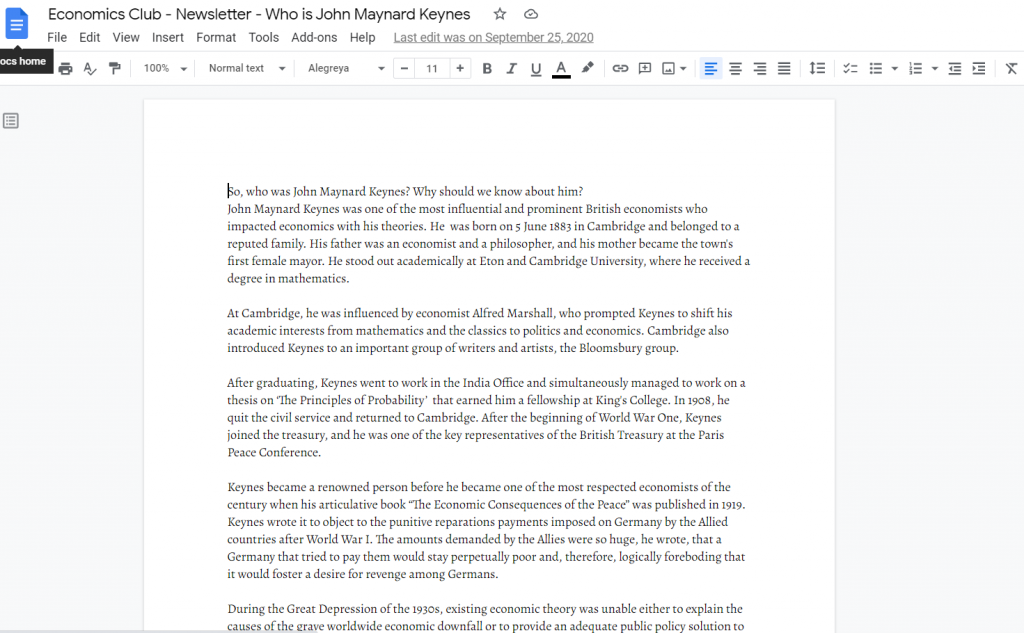Apply left alignment

click(x=711, y=69)
